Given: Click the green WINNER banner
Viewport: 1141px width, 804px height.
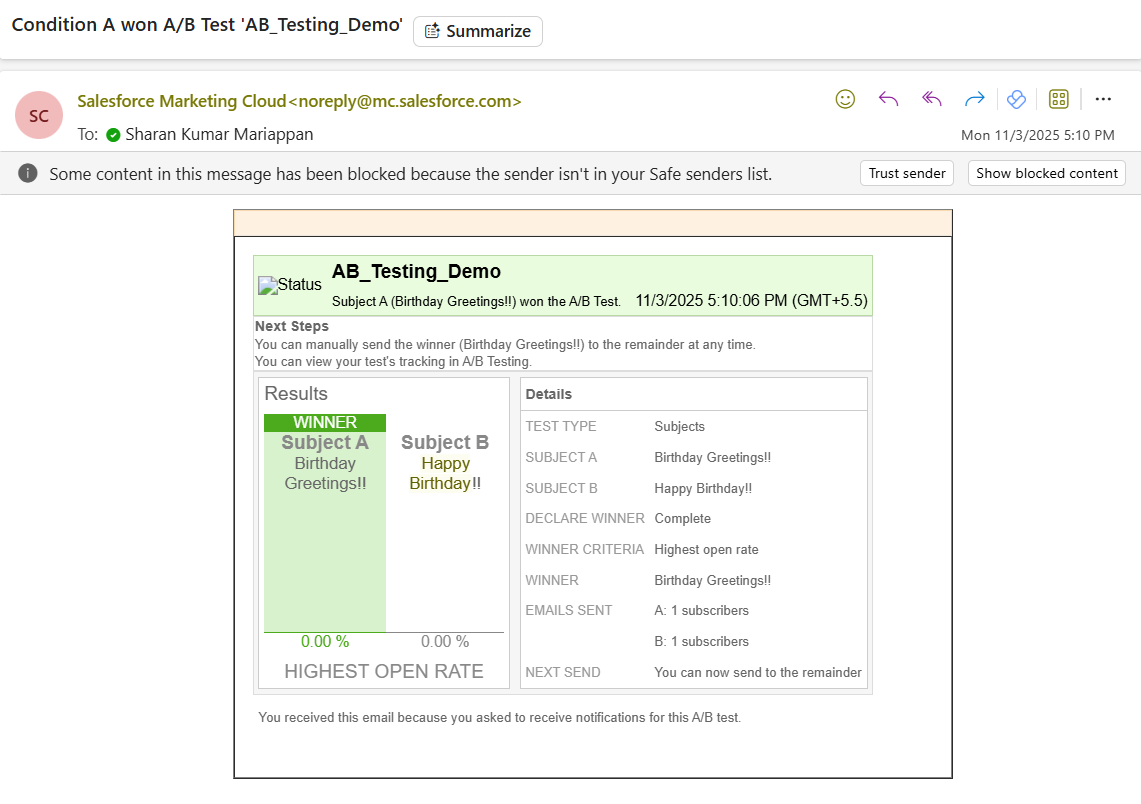Looking at the screenshot, I should point(325,423).
